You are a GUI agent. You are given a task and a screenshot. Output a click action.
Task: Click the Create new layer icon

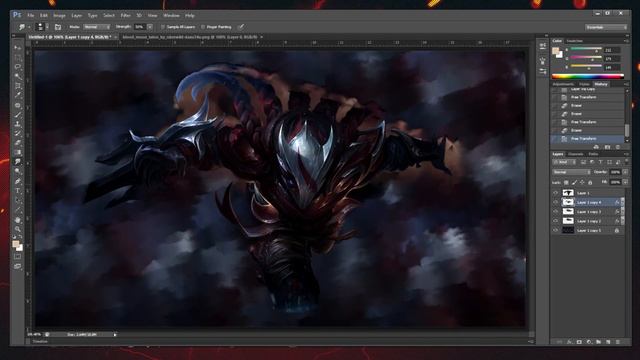coord(608,342)
